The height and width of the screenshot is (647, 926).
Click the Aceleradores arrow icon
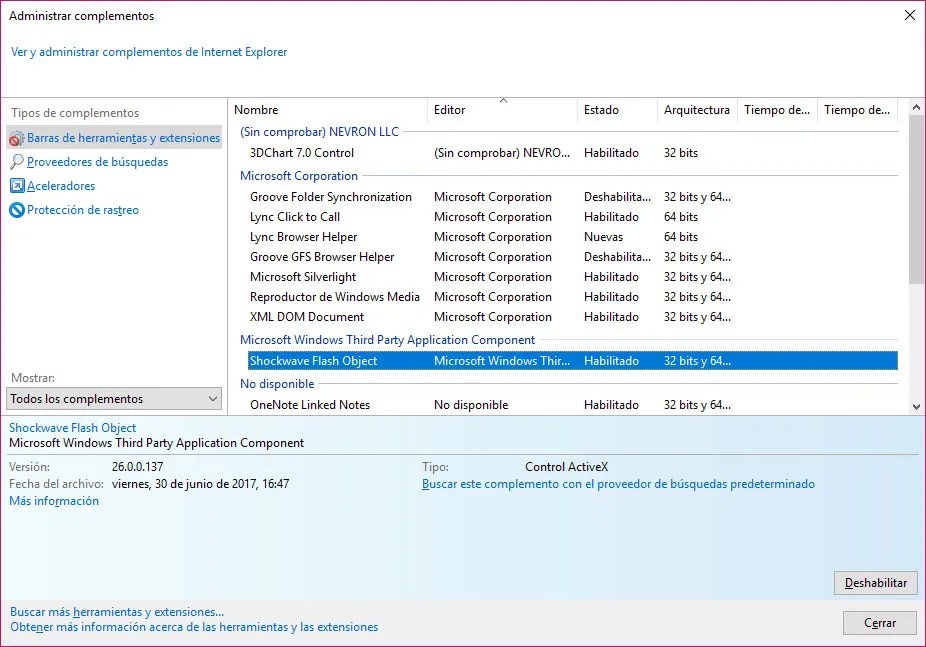[x=17, y=186]
